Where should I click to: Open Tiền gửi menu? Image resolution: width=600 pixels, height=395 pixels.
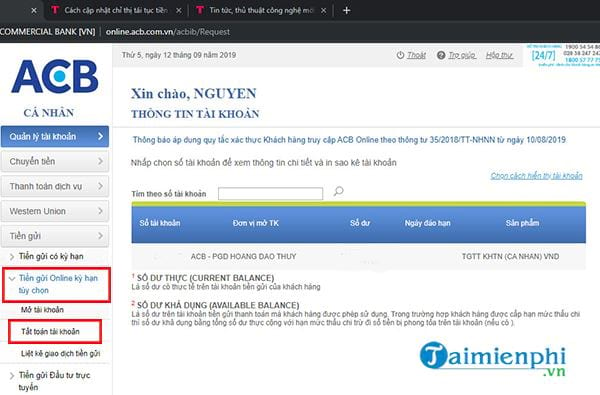point(55,236)
